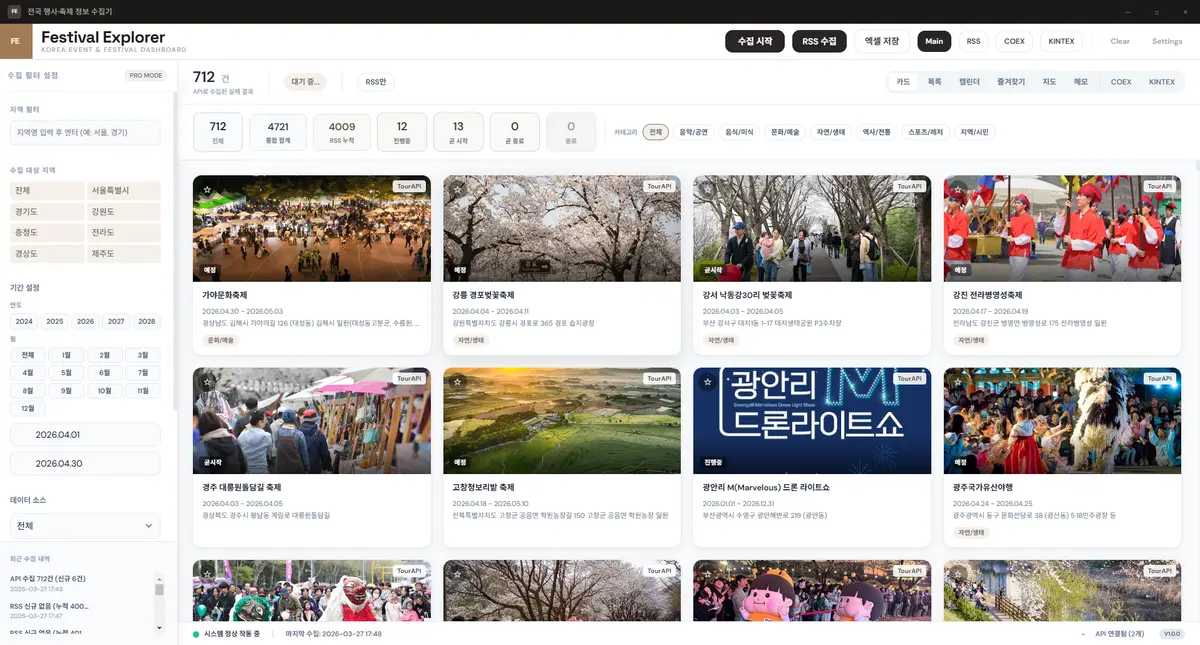
Task: Star the 고창청보리밭 축제 card
Action: point(457,381)
